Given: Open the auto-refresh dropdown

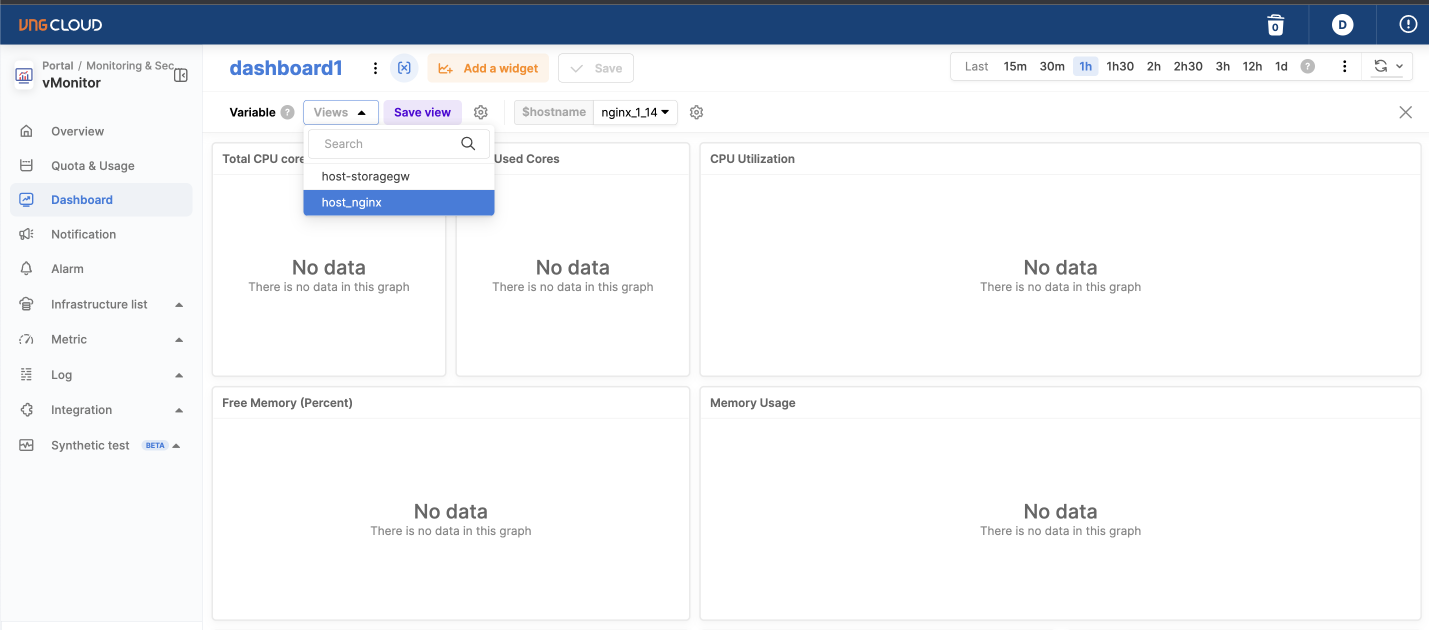Looking at the screenshot, I should tap(1388, 67).
